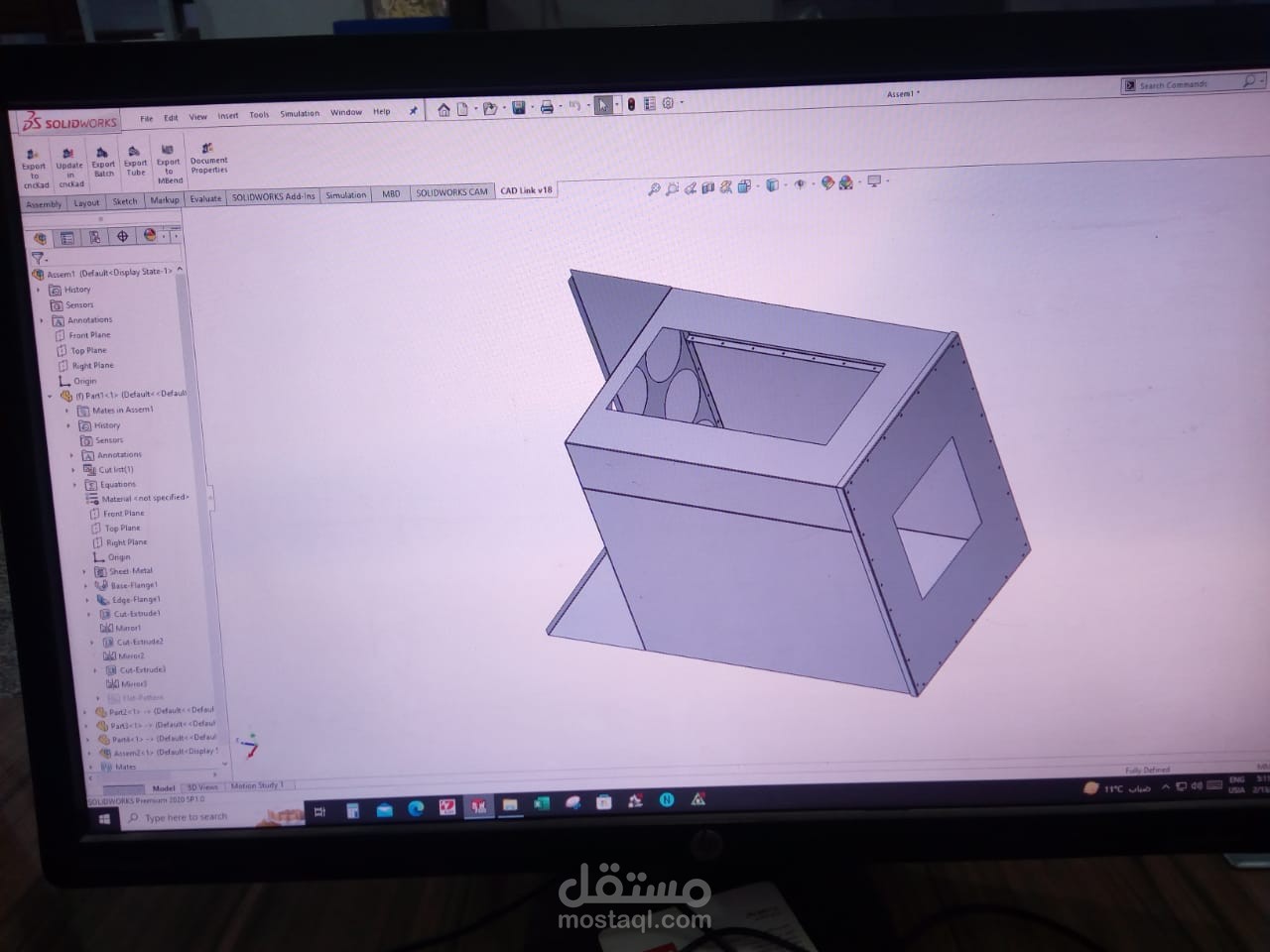Open the PropertyManager tab

tap(66, 238)
